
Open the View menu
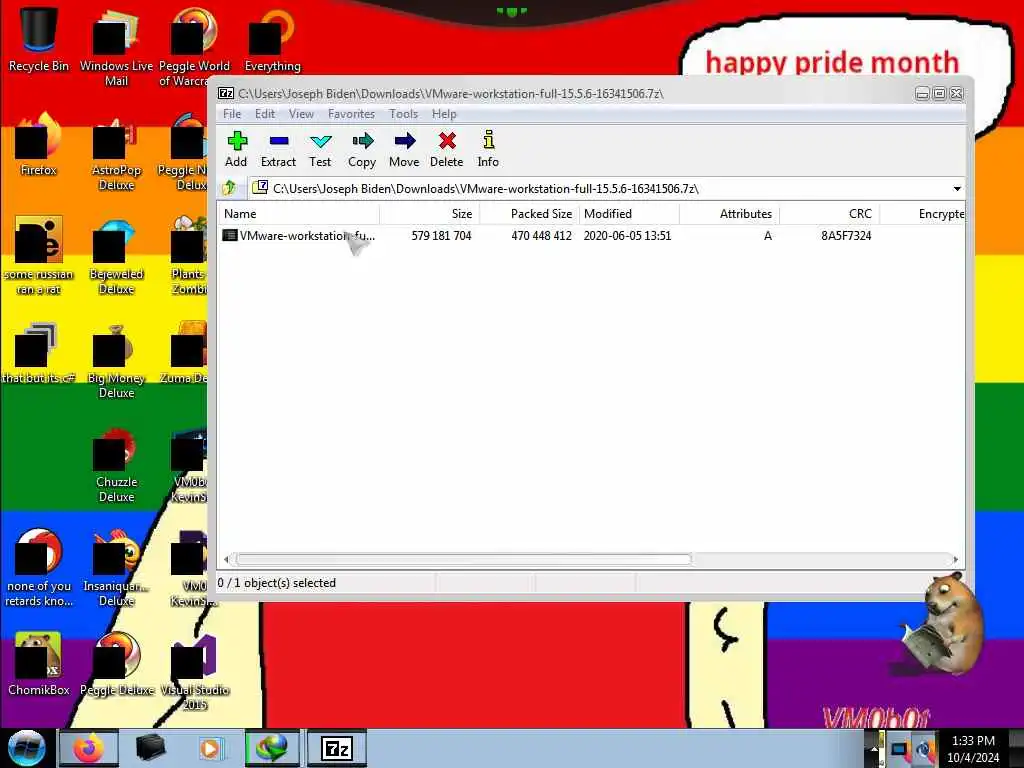(301, 114)
